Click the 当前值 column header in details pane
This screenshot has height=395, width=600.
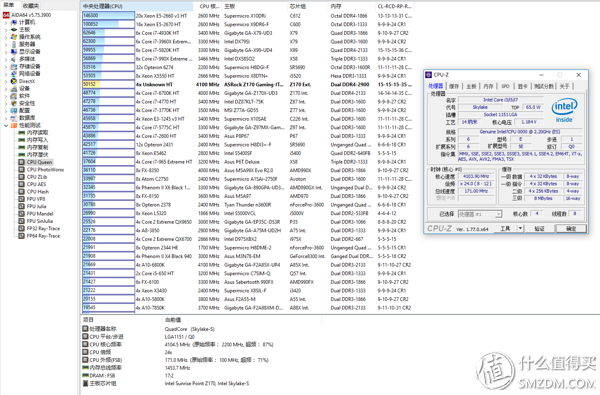point(241,320)
